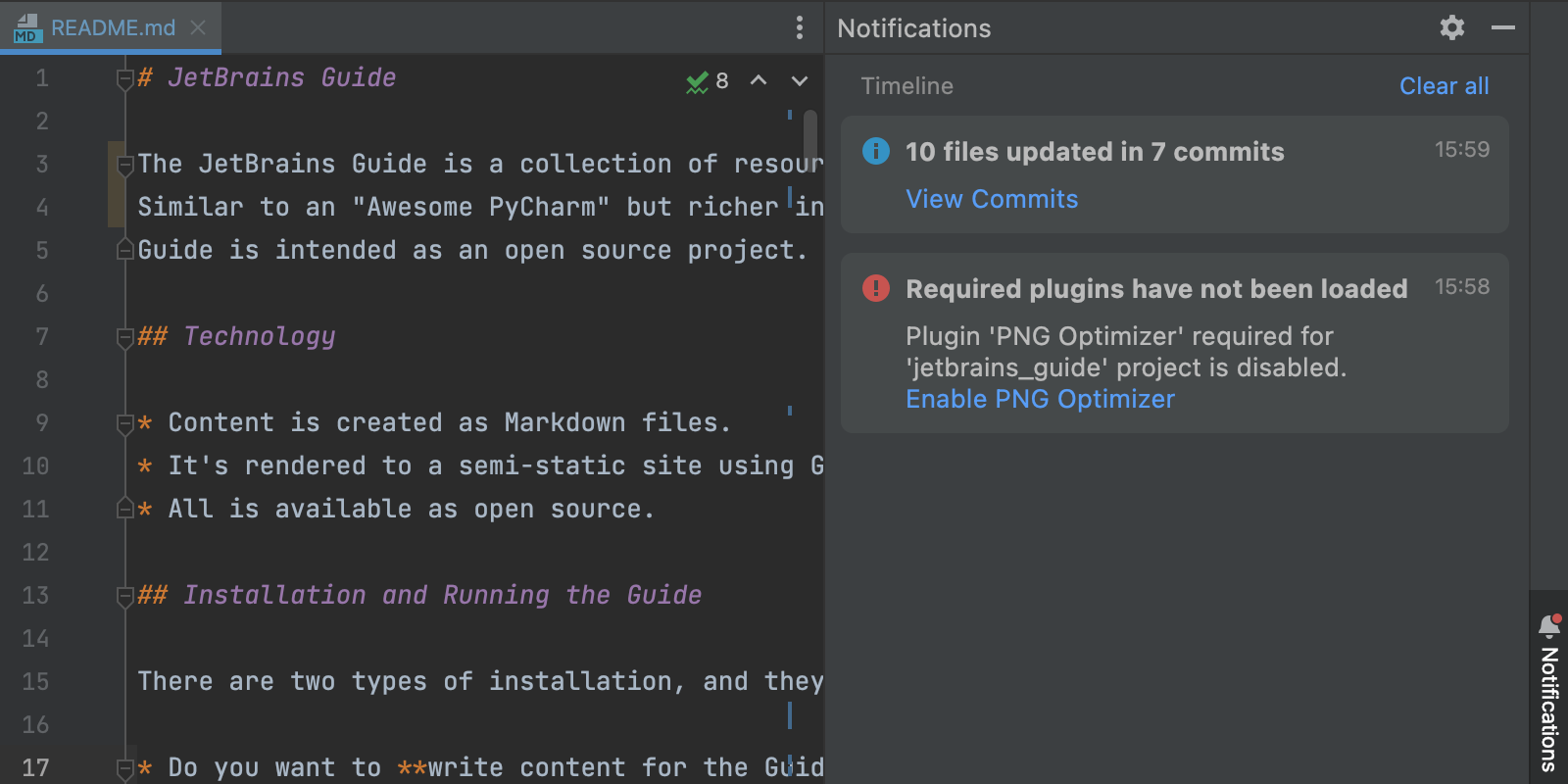Click the View Commits link

[x=991, y=199]
